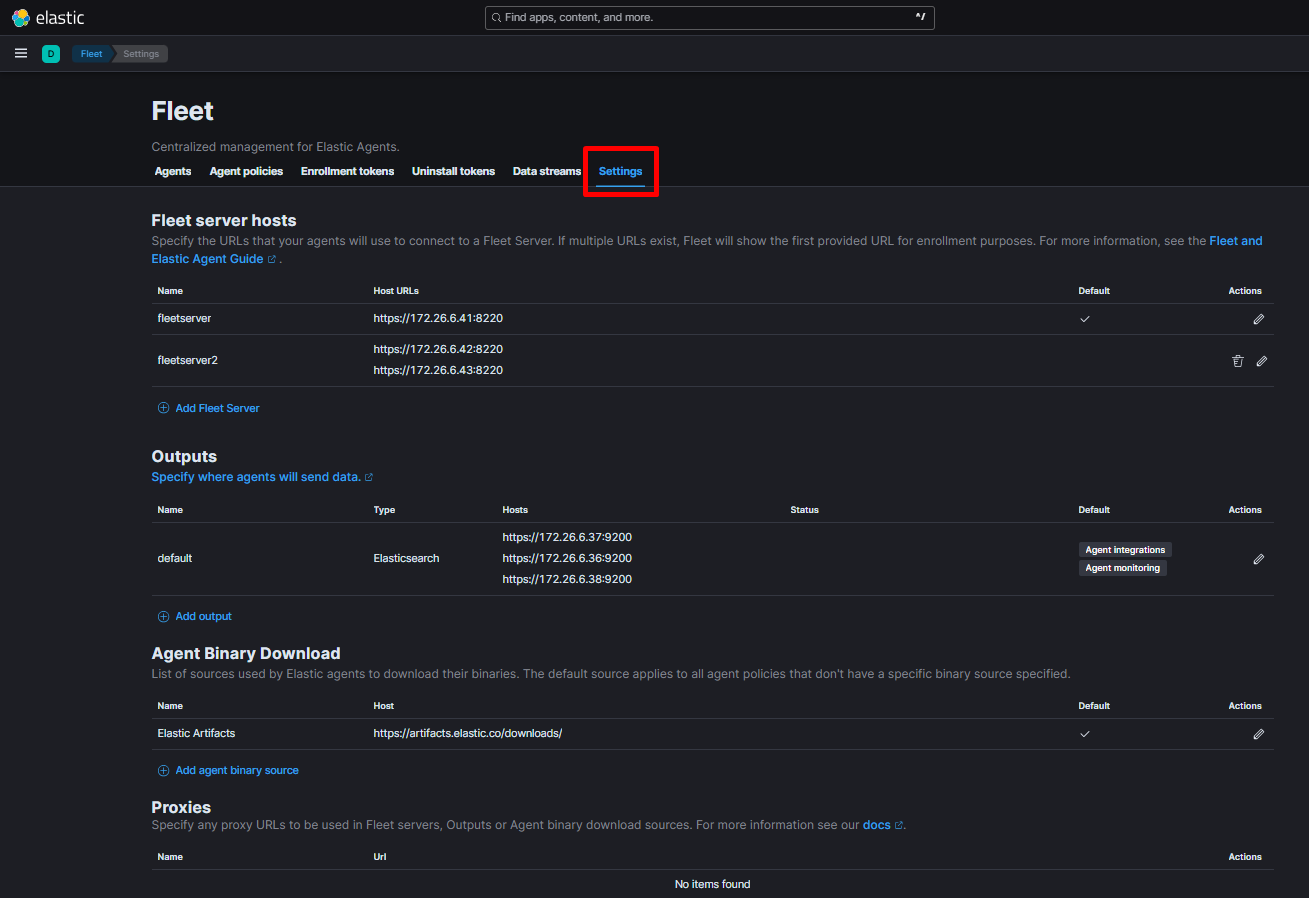Click the Elastic logo icon
Screen dimensions: 1309x898
[21, 18]
